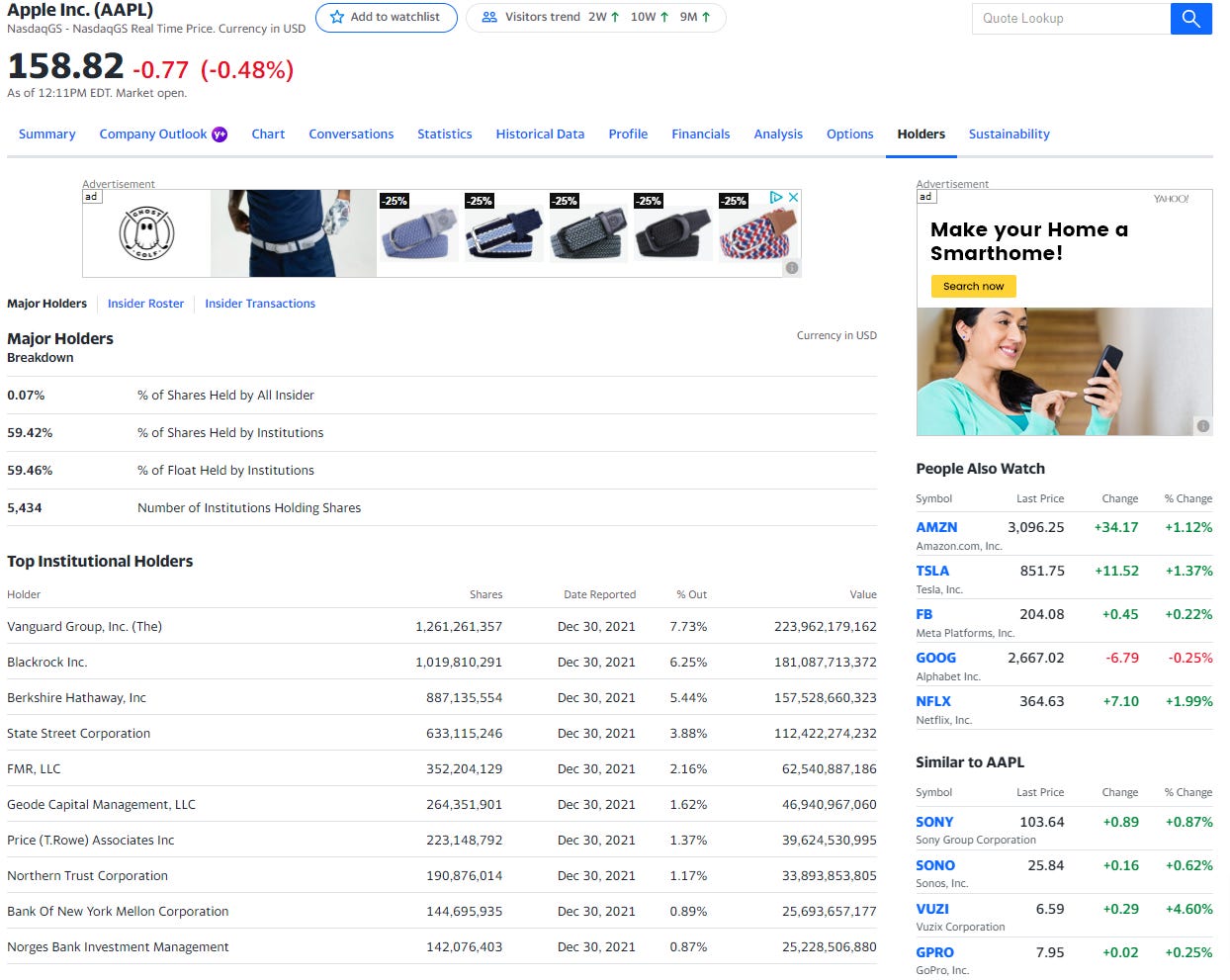Click the 0.07% insider holdings value
The height and width of the screenshot is (980, 1230).
[x=26, y=396]
